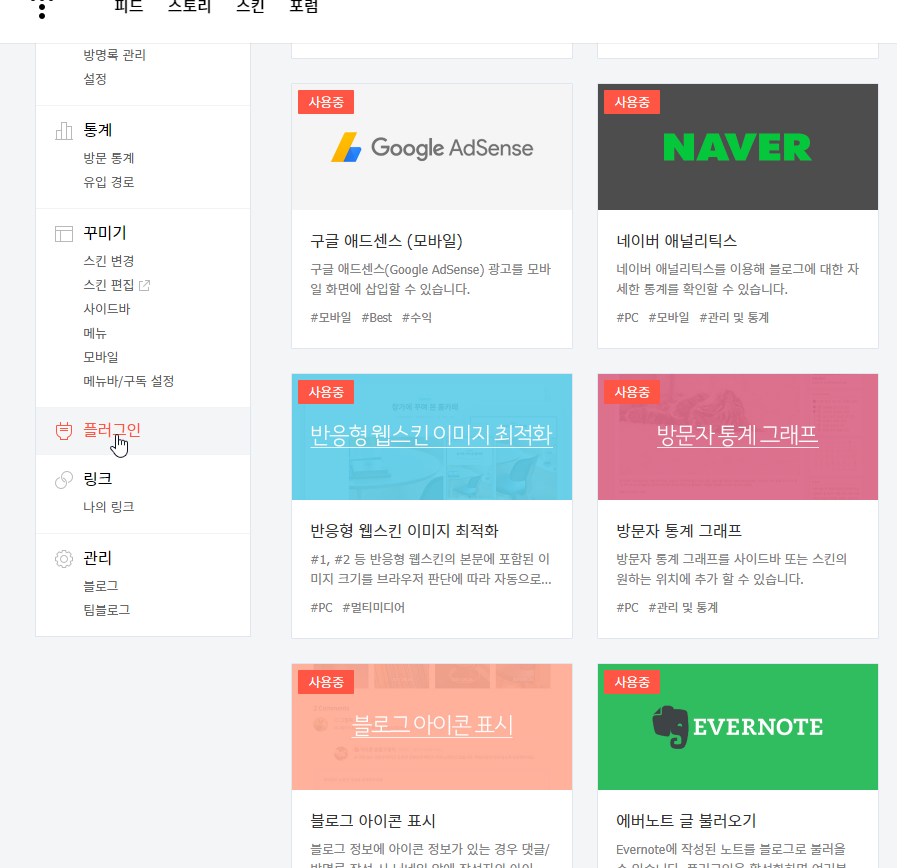Open 메뉴 in the sidebar

click(x=95, y=333)
